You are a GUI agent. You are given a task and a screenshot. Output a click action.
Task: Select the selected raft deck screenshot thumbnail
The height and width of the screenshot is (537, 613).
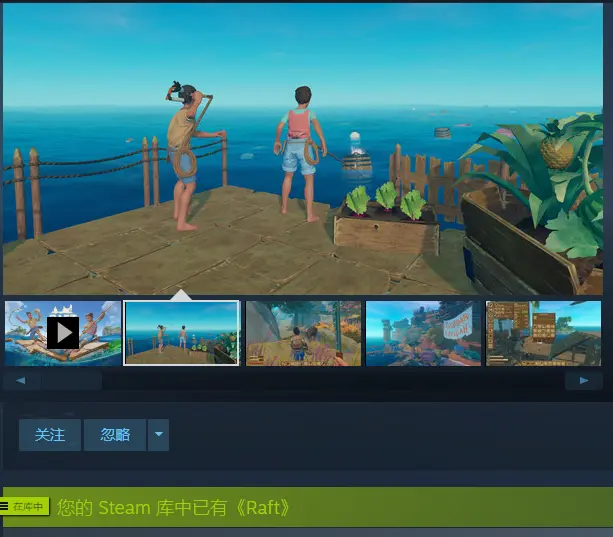(181, 333)
